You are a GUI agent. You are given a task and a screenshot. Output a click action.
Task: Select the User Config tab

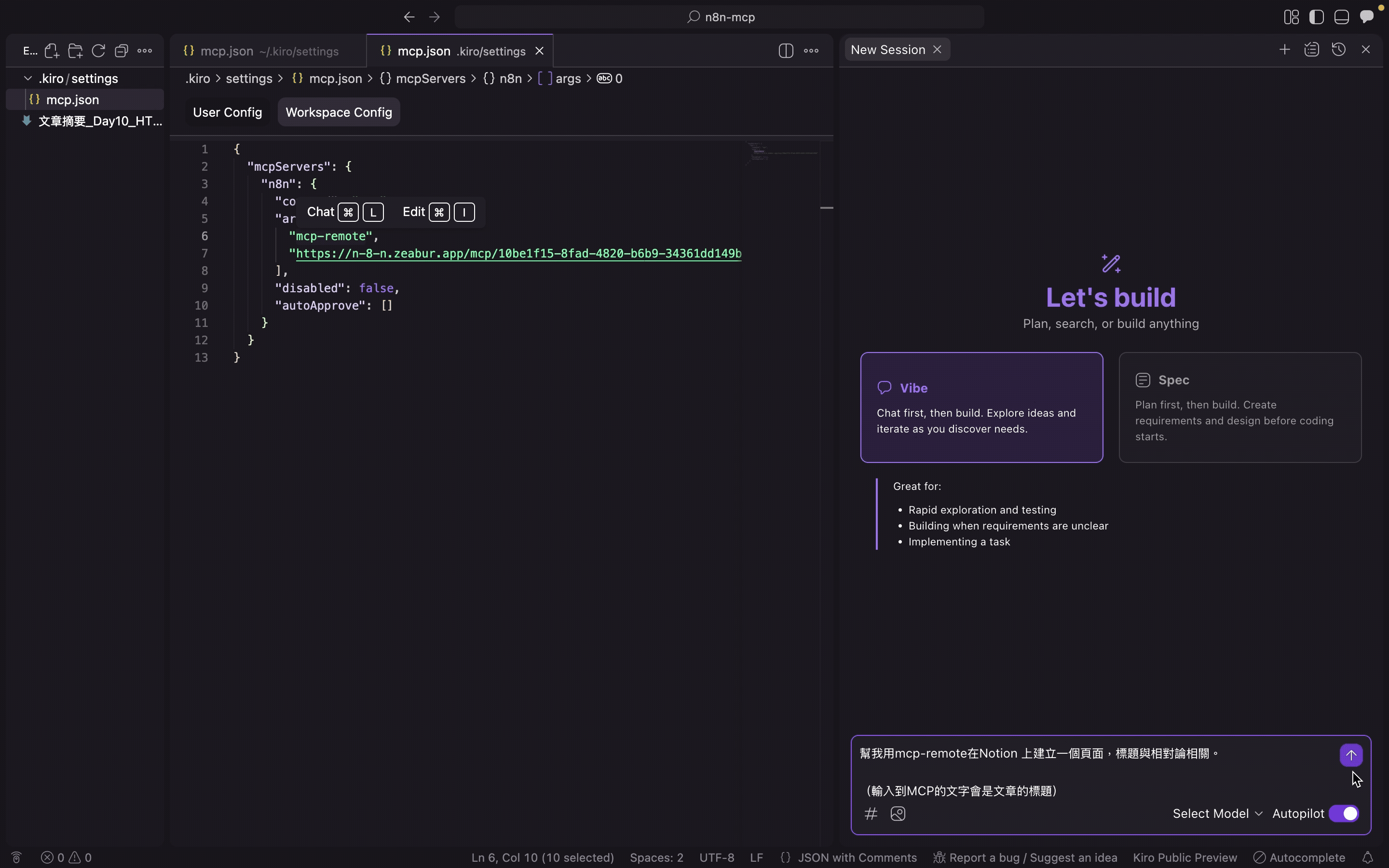tap(227, 112)
